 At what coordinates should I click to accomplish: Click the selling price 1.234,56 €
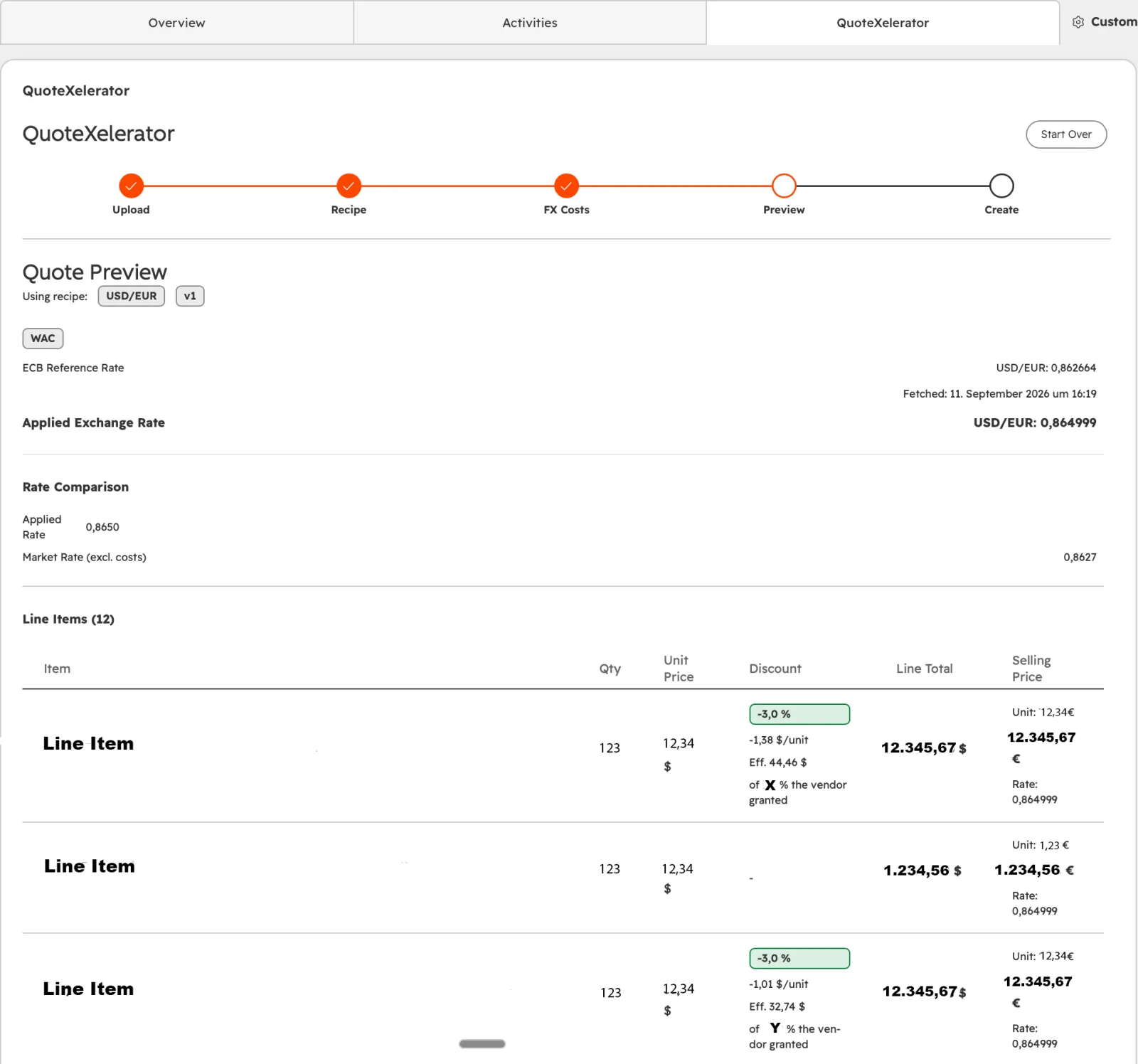1034,870
